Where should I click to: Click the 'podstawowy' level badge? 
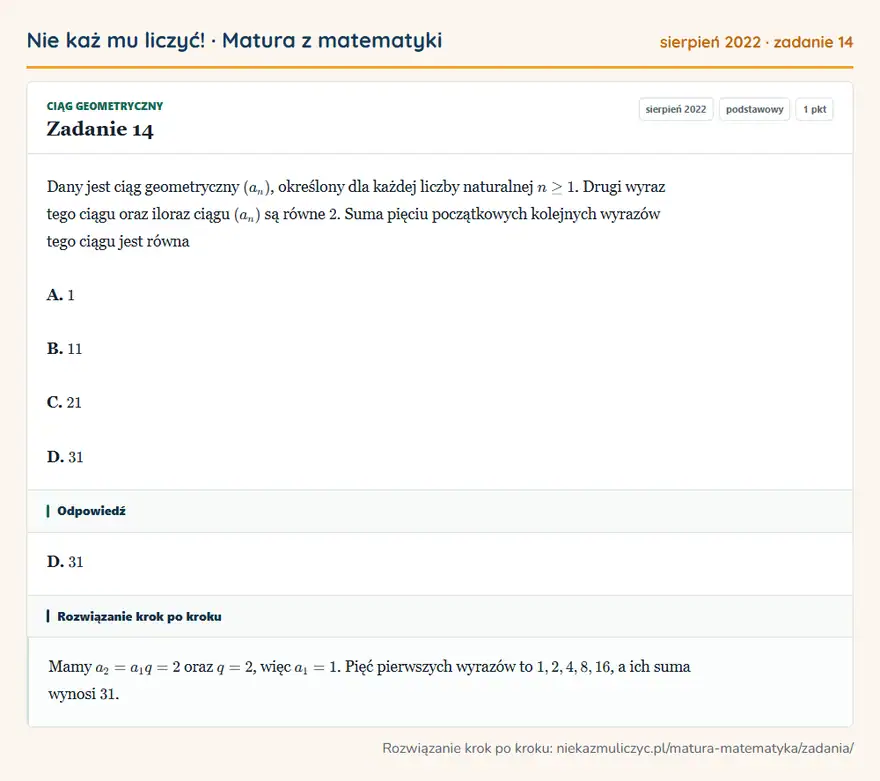(754, 109)
